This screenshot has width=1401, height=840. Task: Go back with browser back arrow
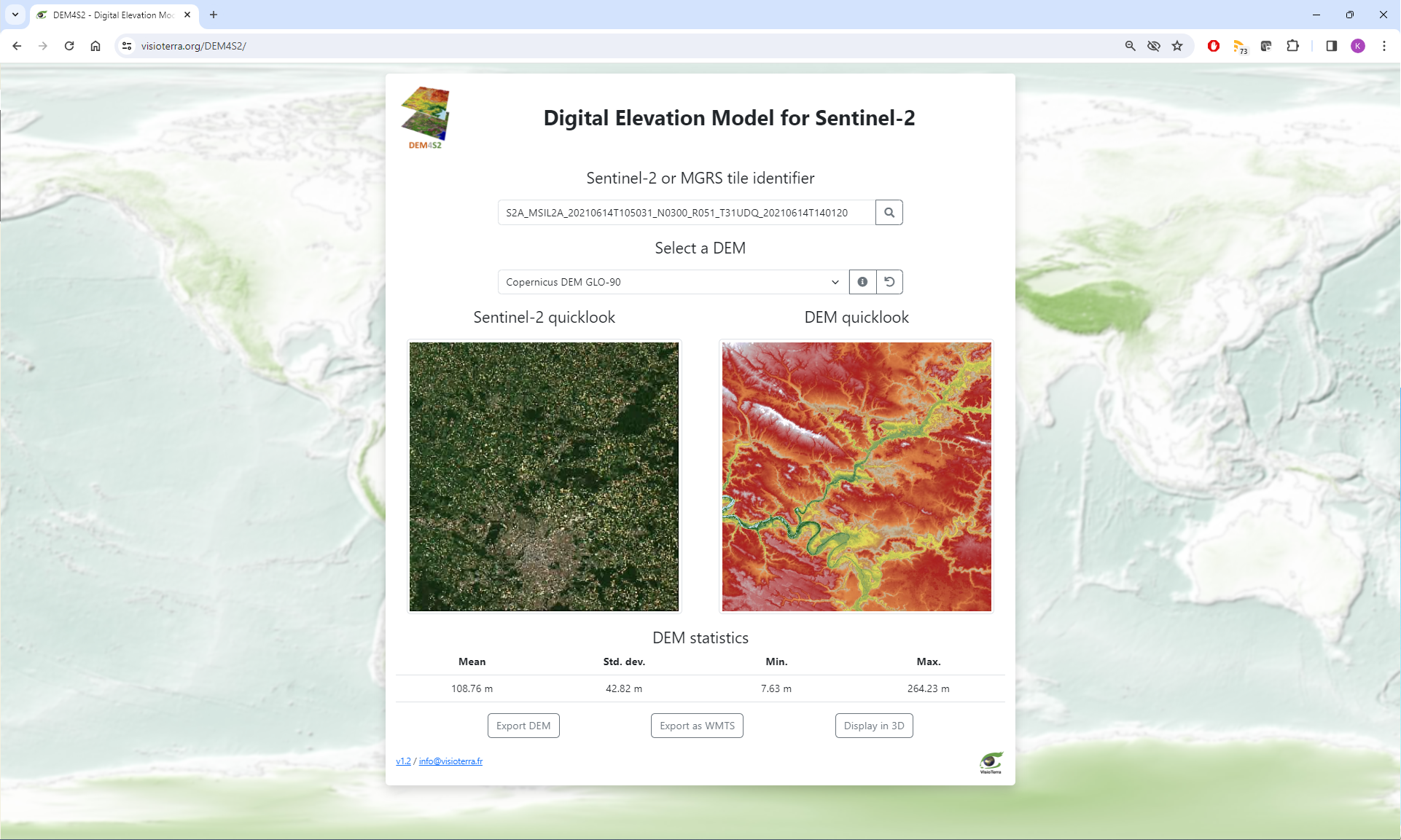pos(17,46)
